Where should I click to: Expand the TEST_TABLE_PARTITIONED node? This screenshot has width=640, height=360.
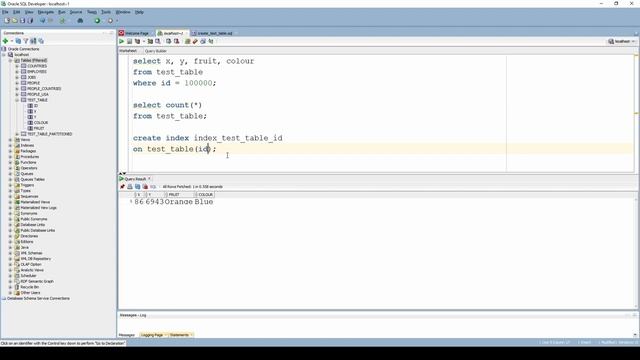pyautogui.click(x=17, y=134)
